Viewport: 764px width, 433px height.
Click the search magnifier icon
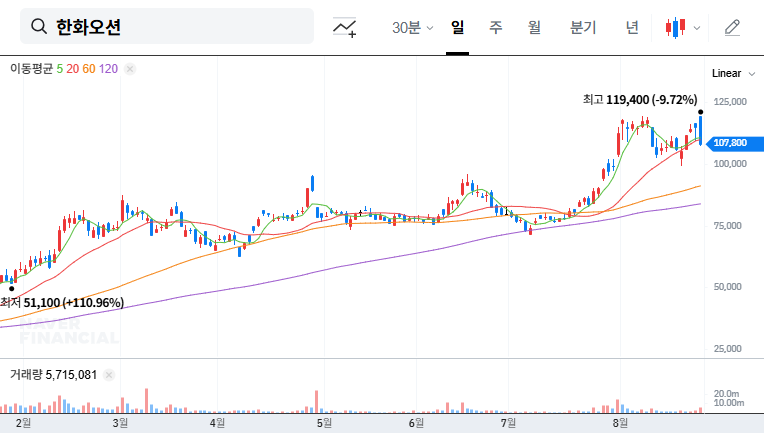pyautogui.click(x=38, y=26)
